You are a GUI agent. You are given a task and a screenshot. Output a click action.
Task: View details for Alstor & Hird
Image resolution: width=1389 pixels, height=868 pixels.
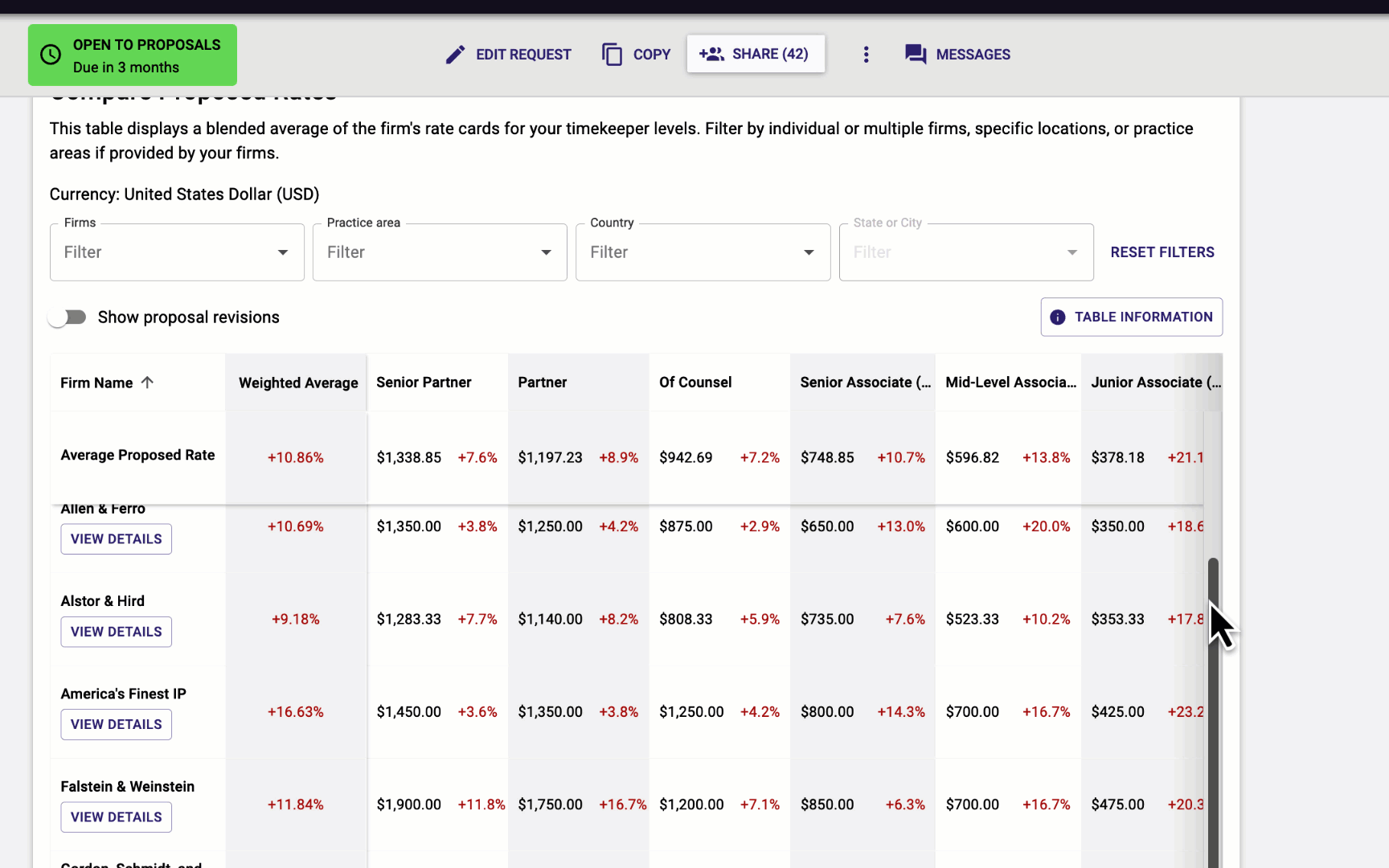(x=117, y=632)
